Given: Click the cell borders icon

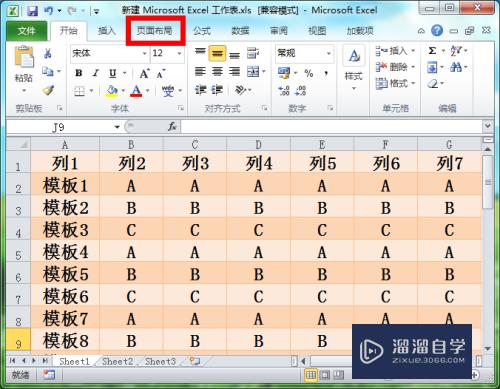Looking at the screenshot, I should 79,91.
